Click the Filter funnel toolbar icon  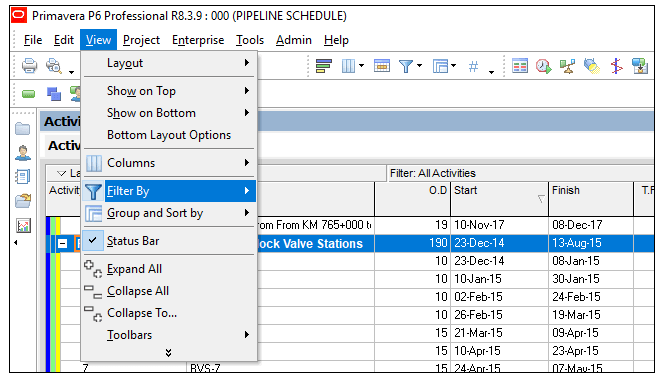tap(406, 66)
